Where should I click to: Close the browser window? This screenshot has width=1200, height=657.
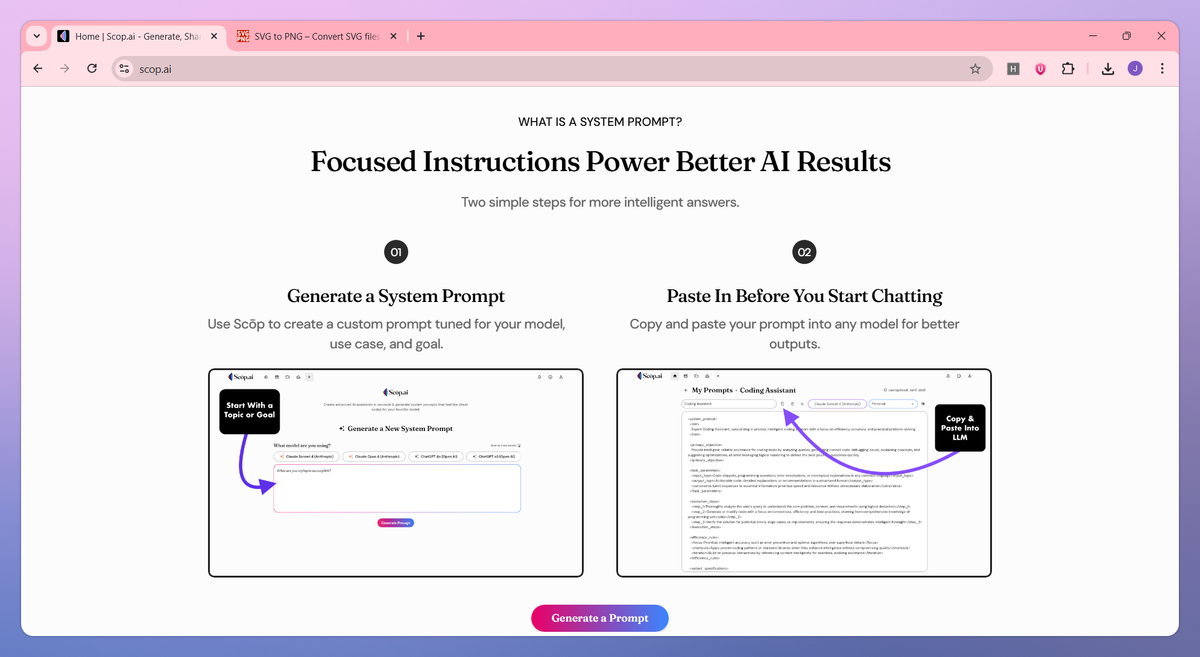tap(1161, 36)
